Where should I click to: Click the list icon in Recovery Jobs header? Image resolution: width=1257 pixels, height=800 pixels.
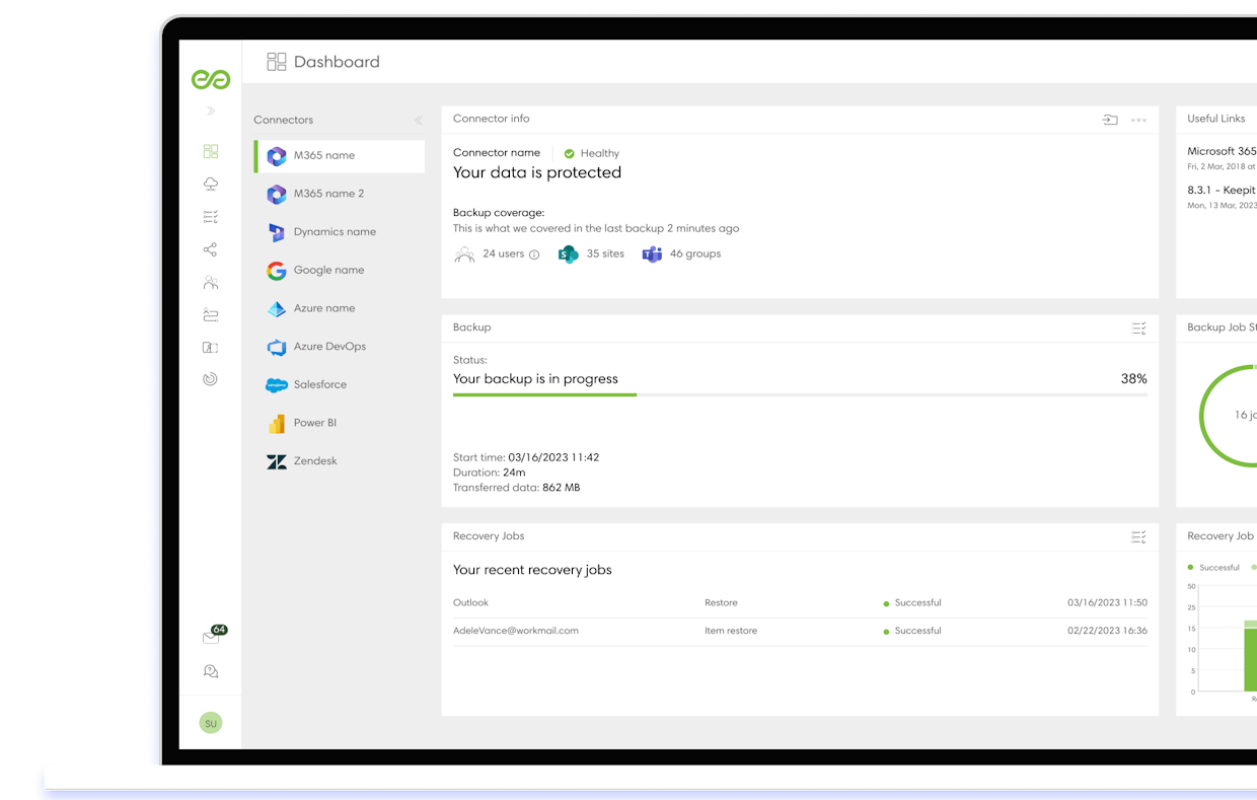point(1138,537)
